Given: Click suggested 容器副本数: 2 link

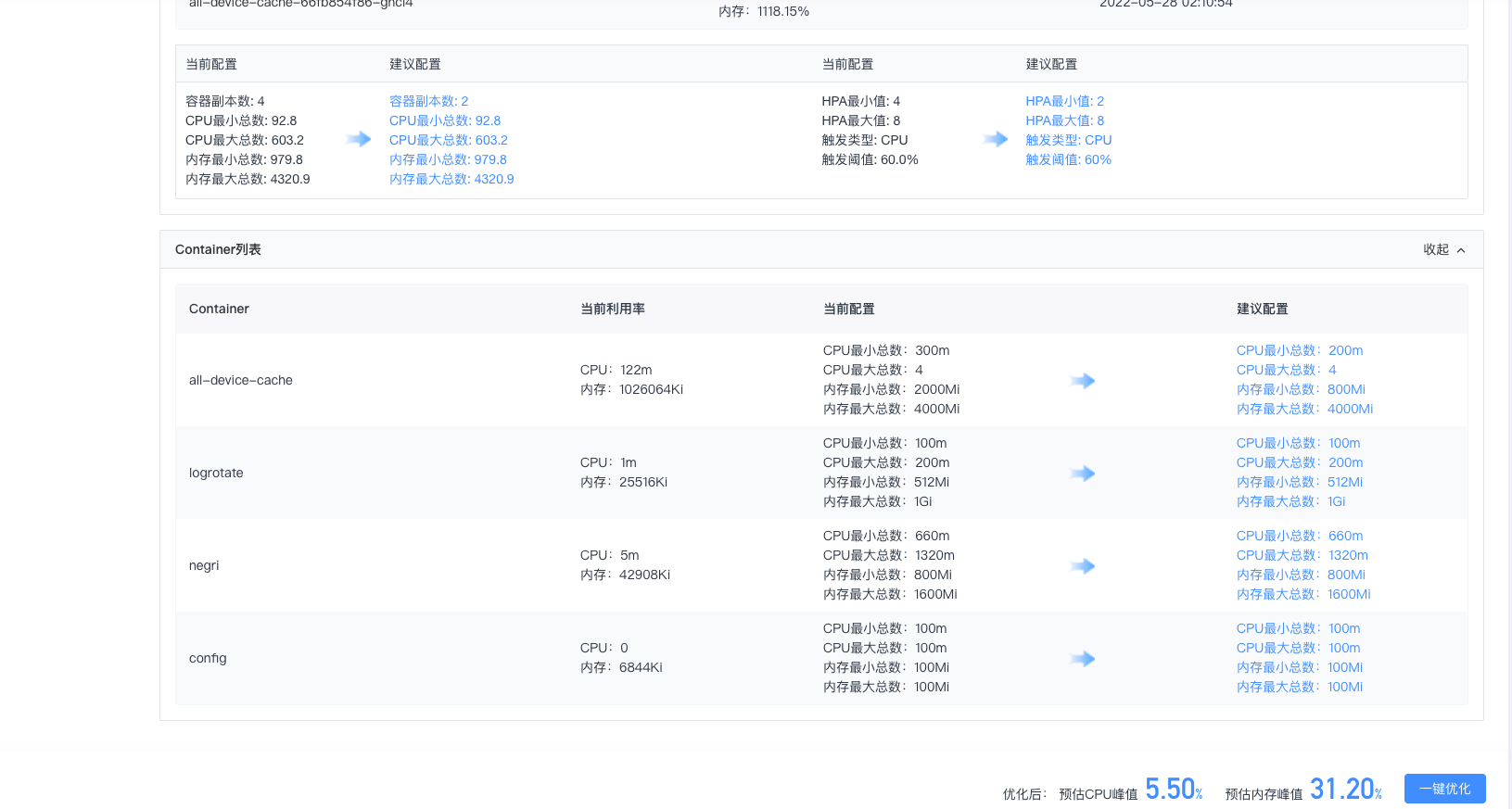Looking at the screenshot, I should [428, 101].
